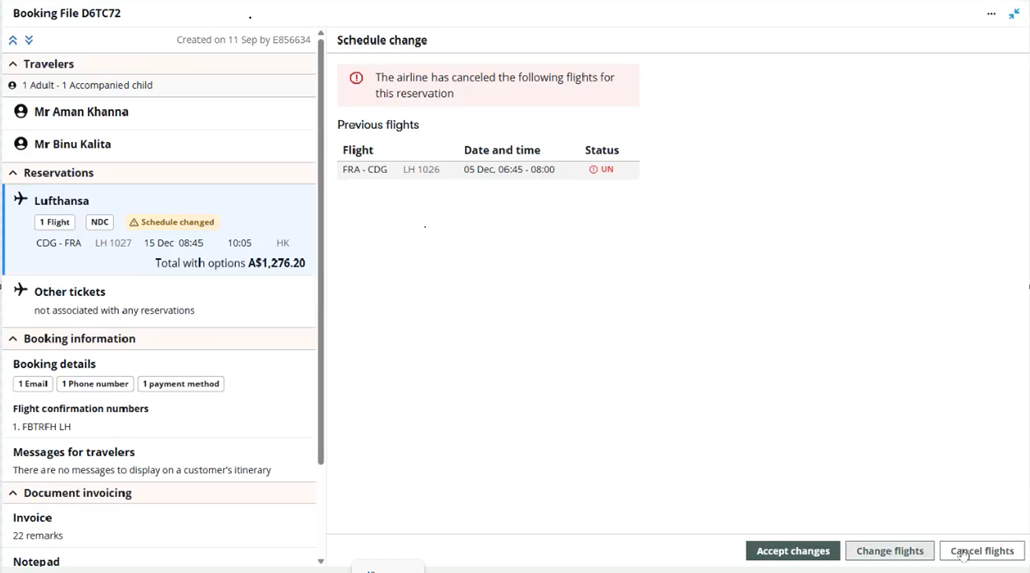
Task: Click the collapse all sections double-chevron icon
Action: (x=13, y=40)
